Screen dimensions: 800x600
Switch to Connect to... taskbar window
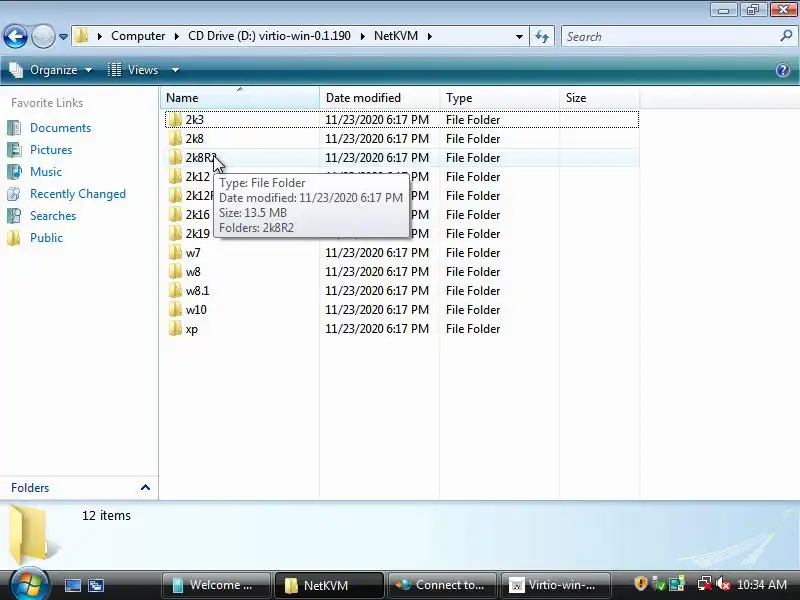(442, 585)
